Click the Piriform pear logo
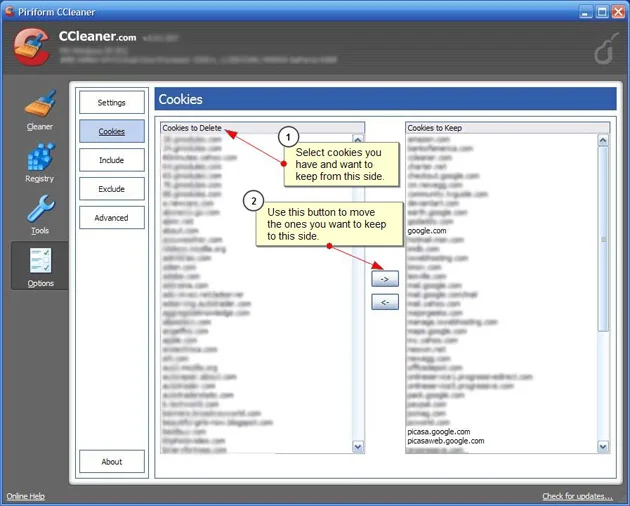The height and width of the screenshot is (506, 630). point(605,48)
